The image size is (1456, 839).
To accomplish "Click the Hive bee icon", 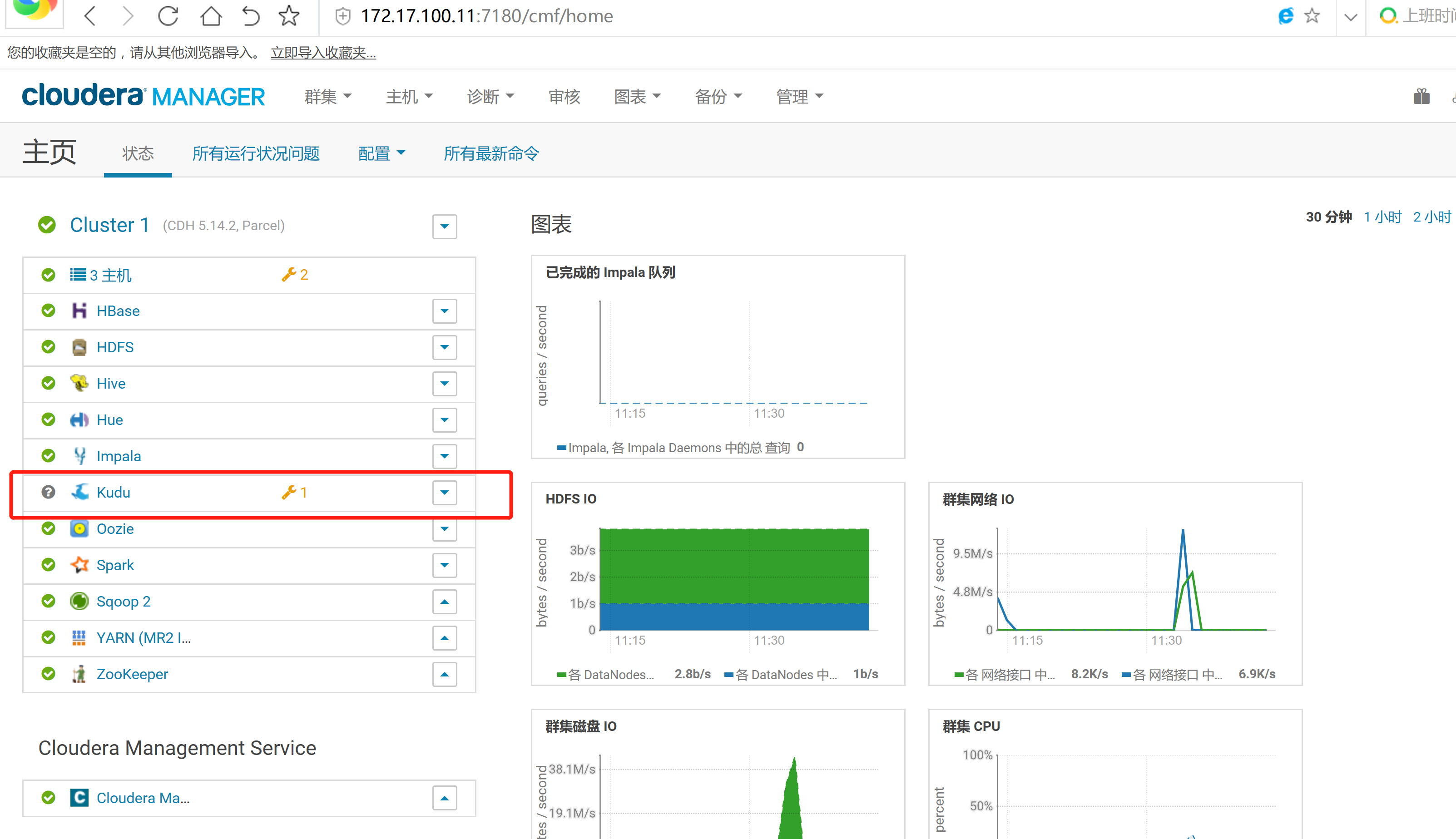I will 79,383.
